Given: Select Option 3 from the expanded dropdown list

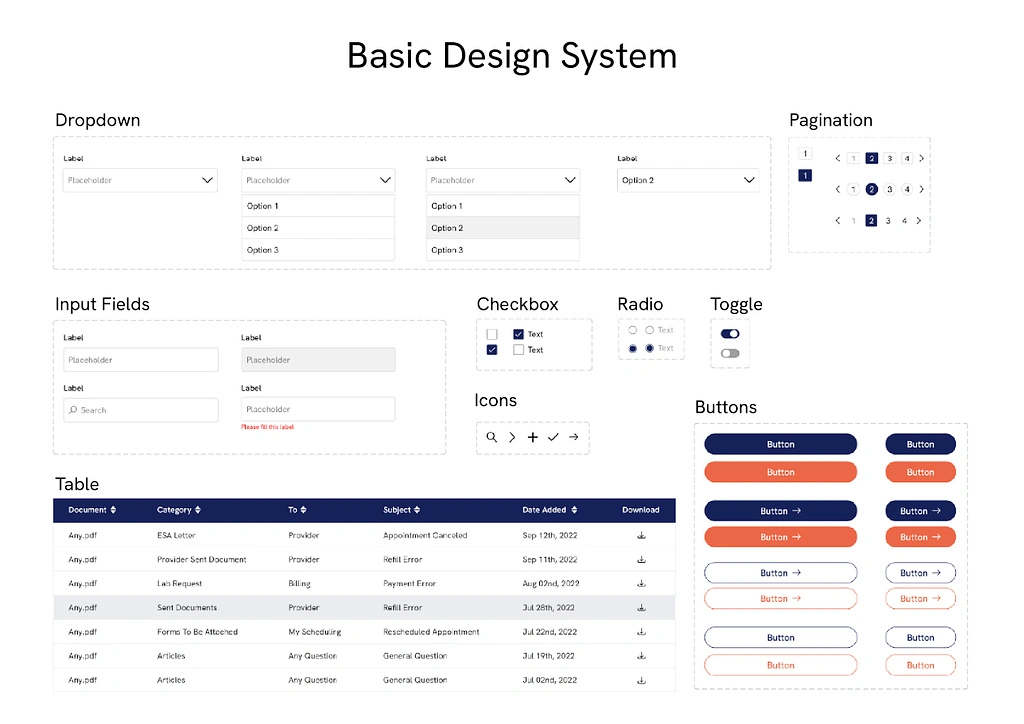Looking at the screenshot, I should coord(318,250).
